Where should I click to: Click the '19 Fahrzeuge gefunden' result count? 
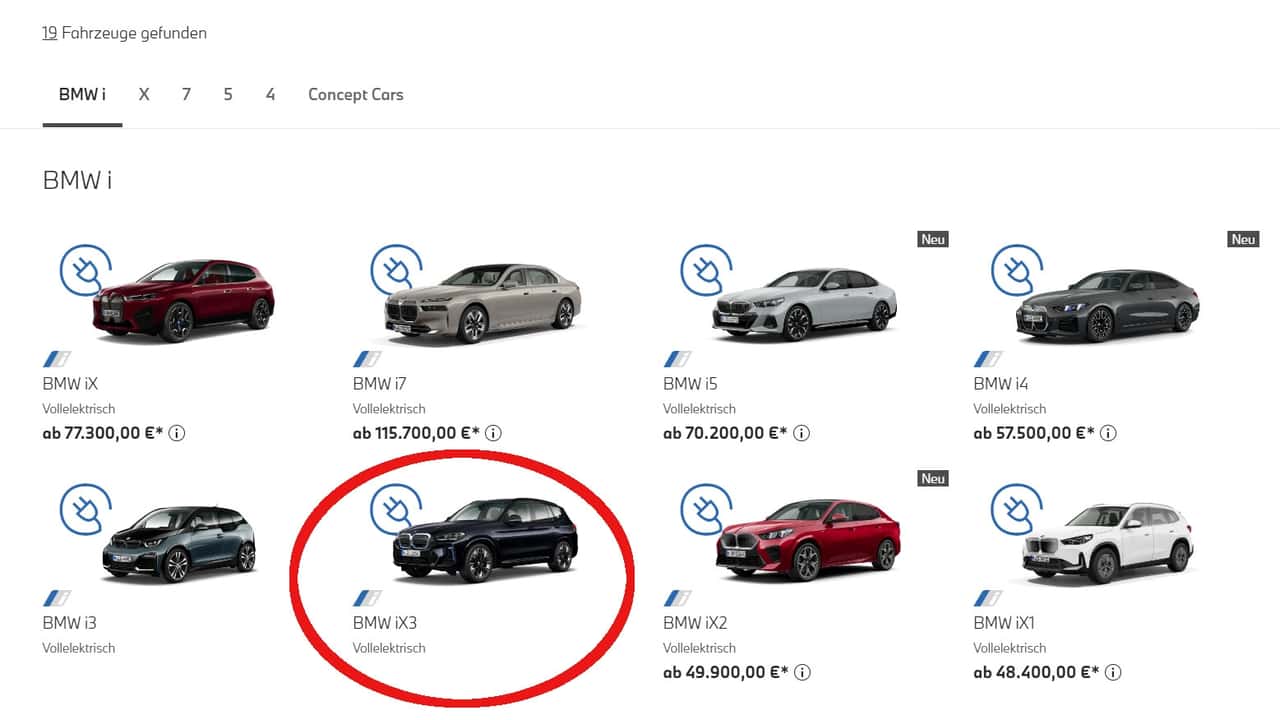125,33
